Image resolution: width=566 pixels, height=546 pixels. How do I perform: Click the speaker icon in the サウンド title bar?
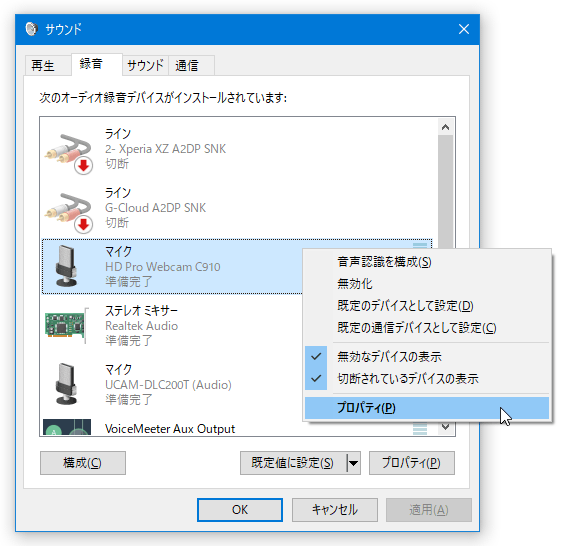pyautogui.click(x=32, y=29)
